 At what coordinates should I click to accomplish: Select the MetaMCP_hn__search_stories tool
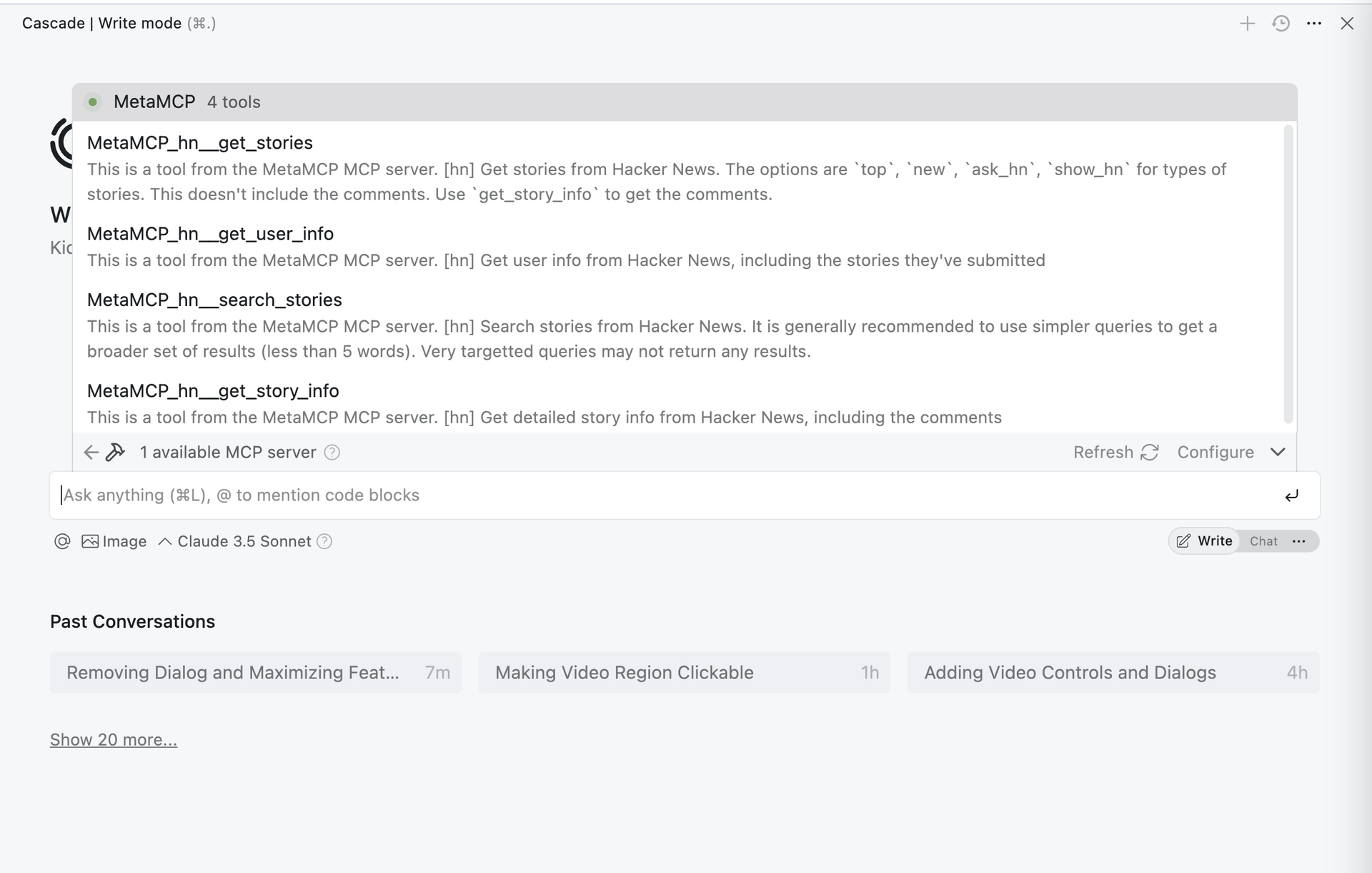[214, 300]
